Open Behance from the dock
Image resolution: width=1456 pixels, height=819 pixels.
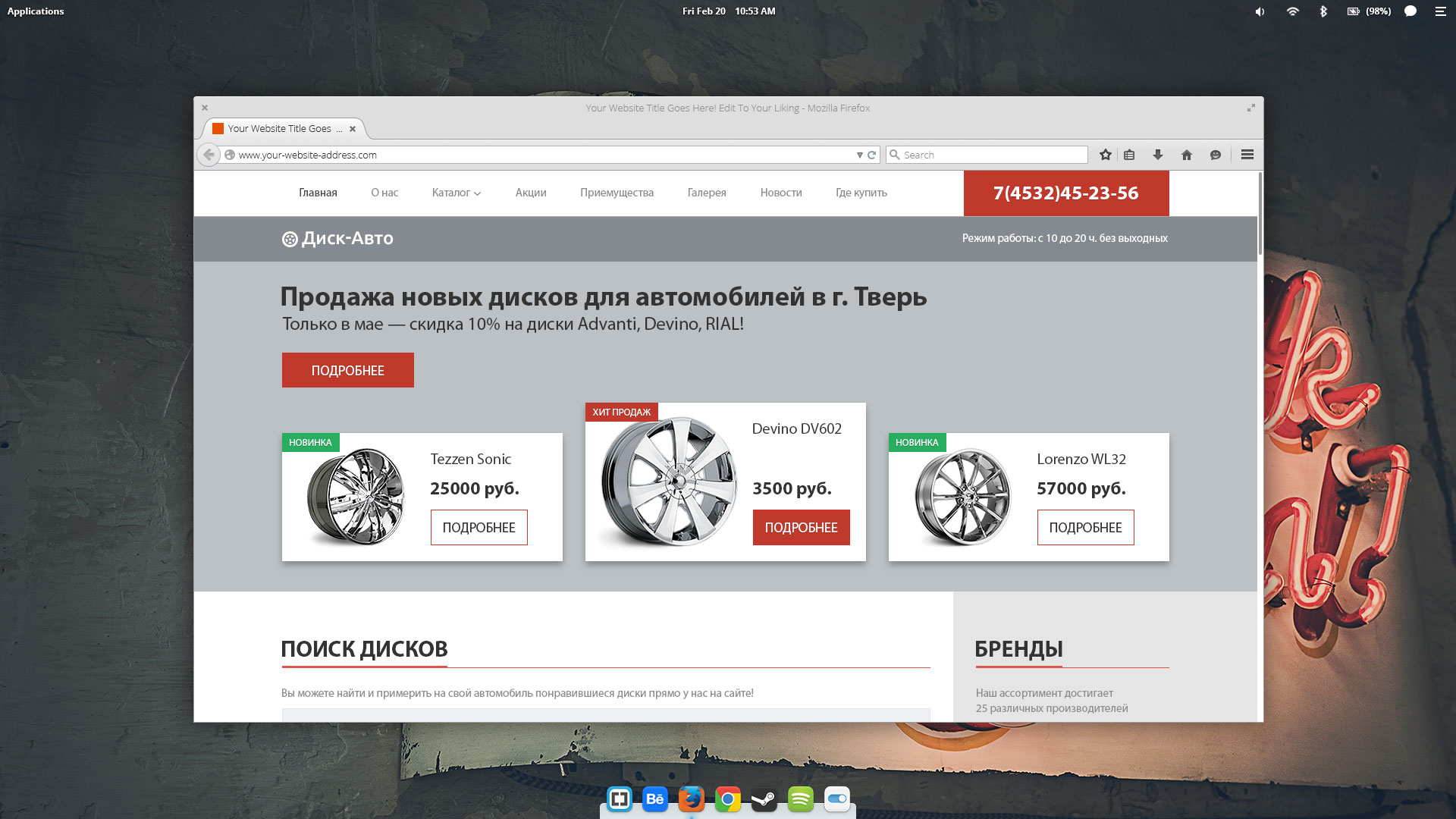pyautogui.click(x=654, y=799)
